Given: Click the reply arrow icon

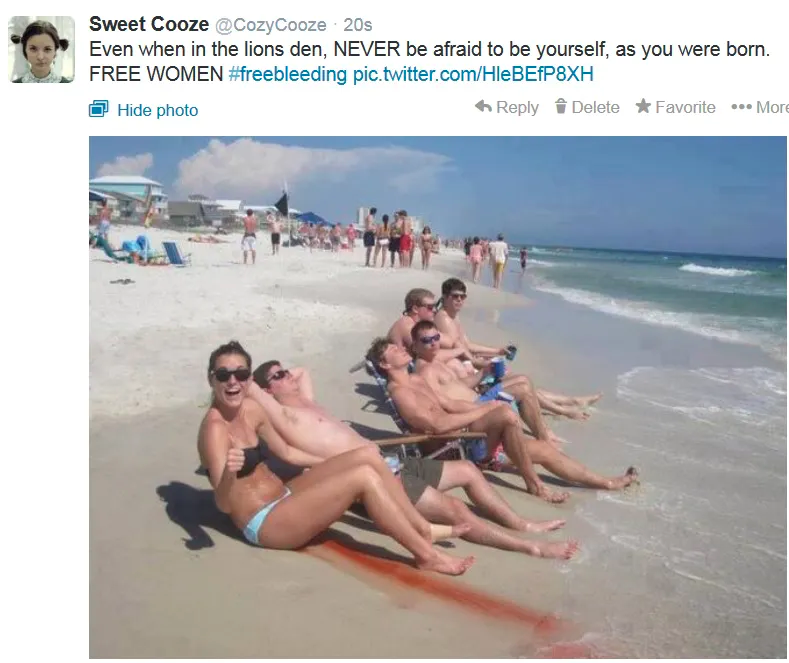Looking at the screenshot, I should coord(483,107).
